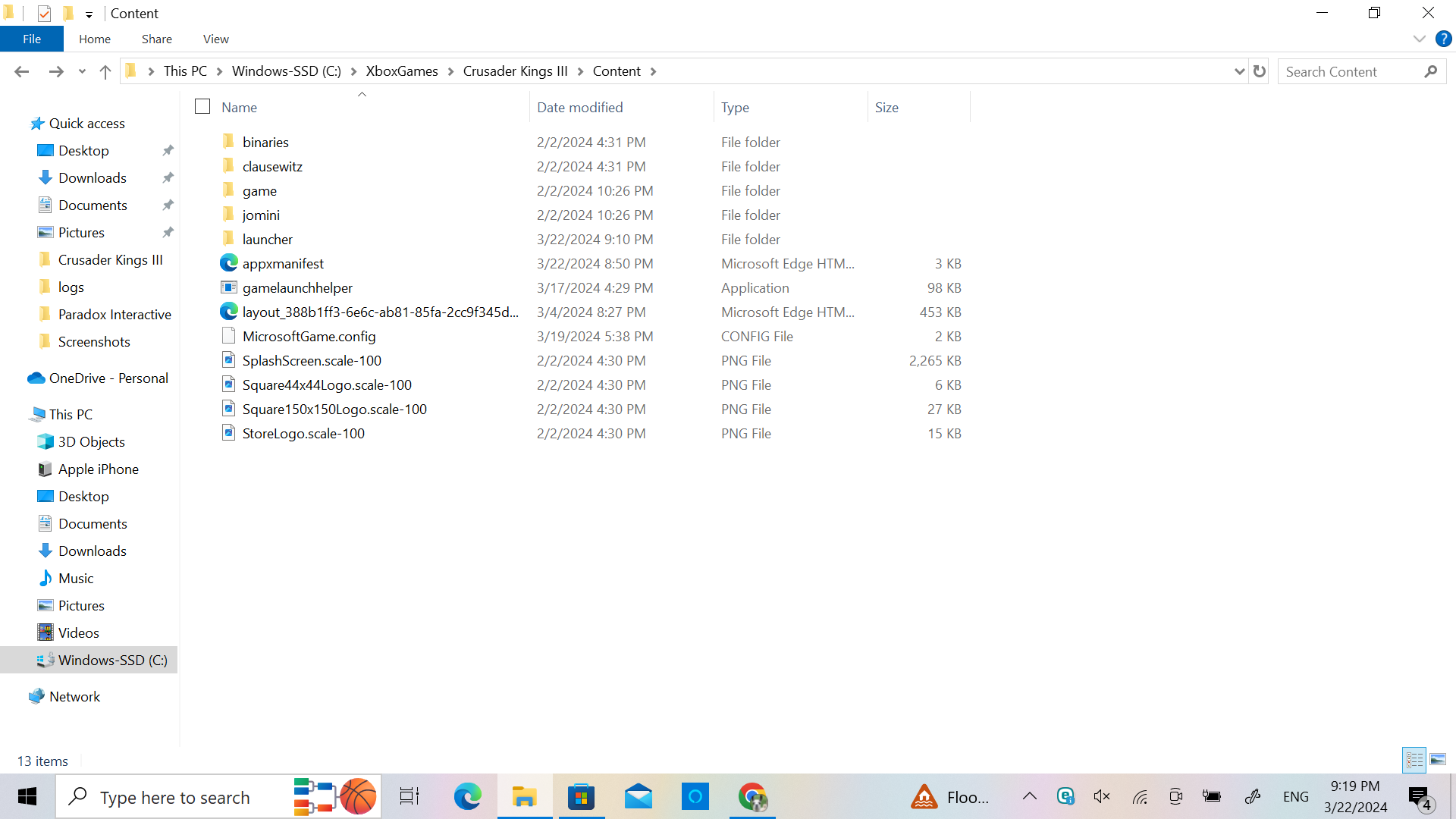1456x819 pixels.
Task: Show hidden icons in the system tray
Action: tap(1030, 796)
